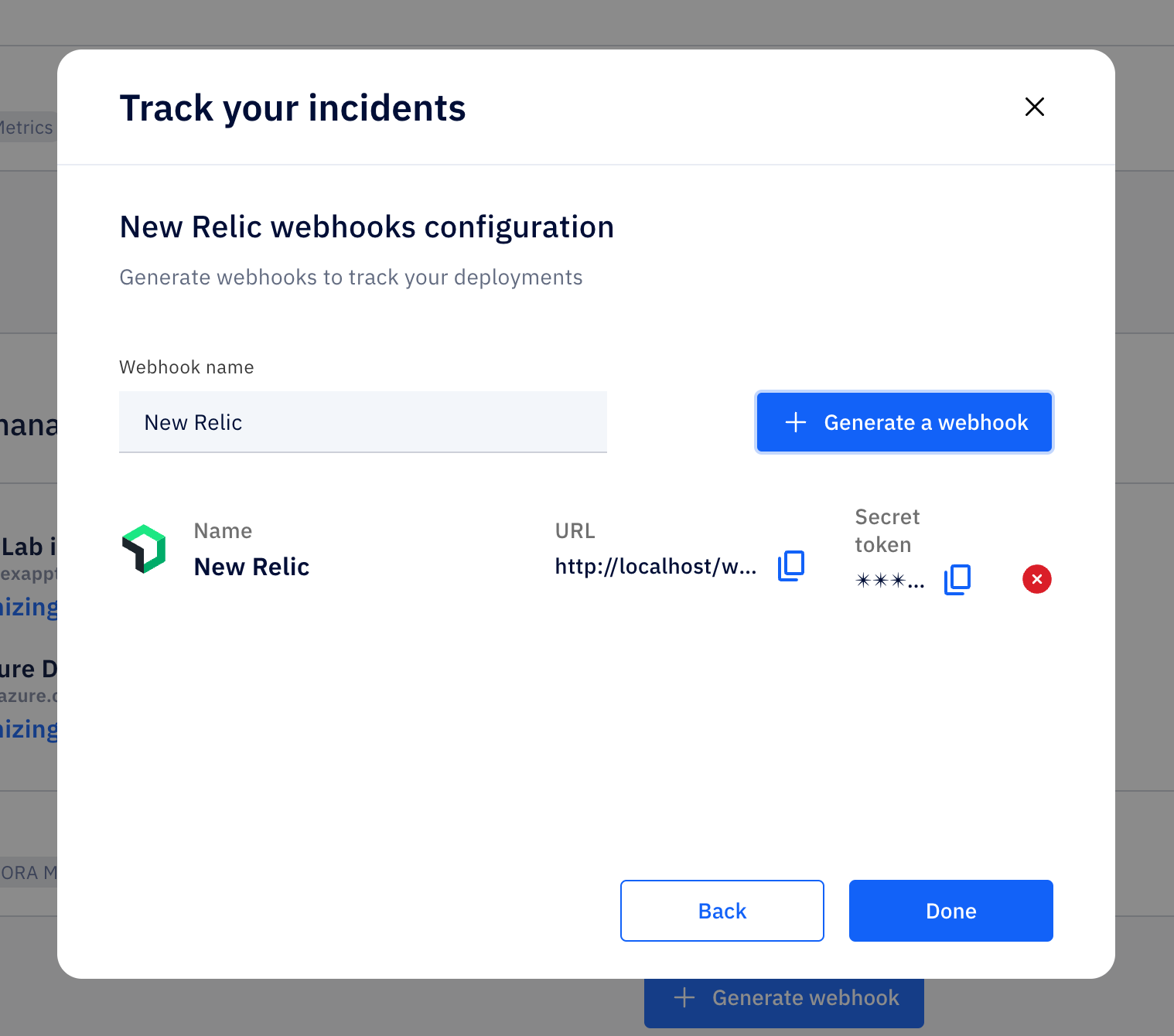Viewport: 1174px width, 1036px height.
Task: Click the New Relic webhook name entry
Action: [x=251, y=567]
